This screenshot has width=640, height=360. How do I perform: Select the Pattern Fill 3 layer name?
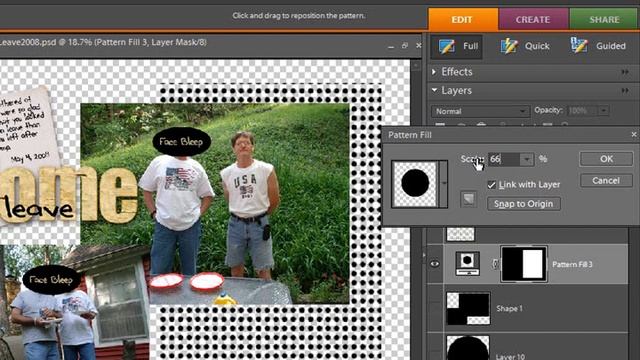572,264
